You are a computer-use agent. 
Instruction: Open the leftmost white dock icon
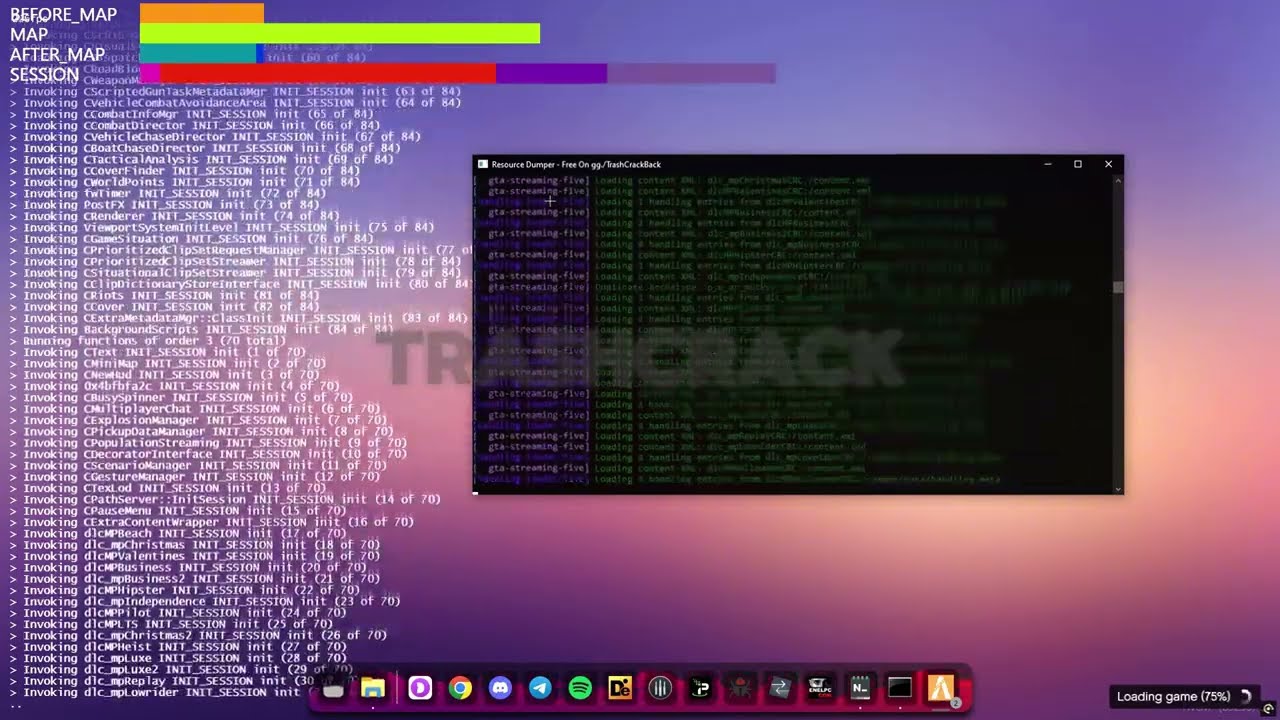[x=333, y=688]
